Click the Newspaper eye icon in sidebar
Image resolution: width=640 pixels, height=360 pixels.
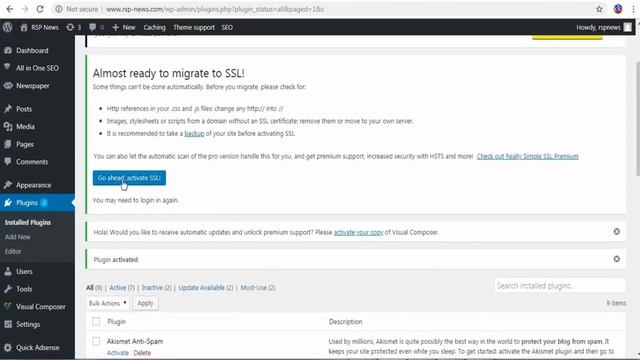tap(8, 86)
